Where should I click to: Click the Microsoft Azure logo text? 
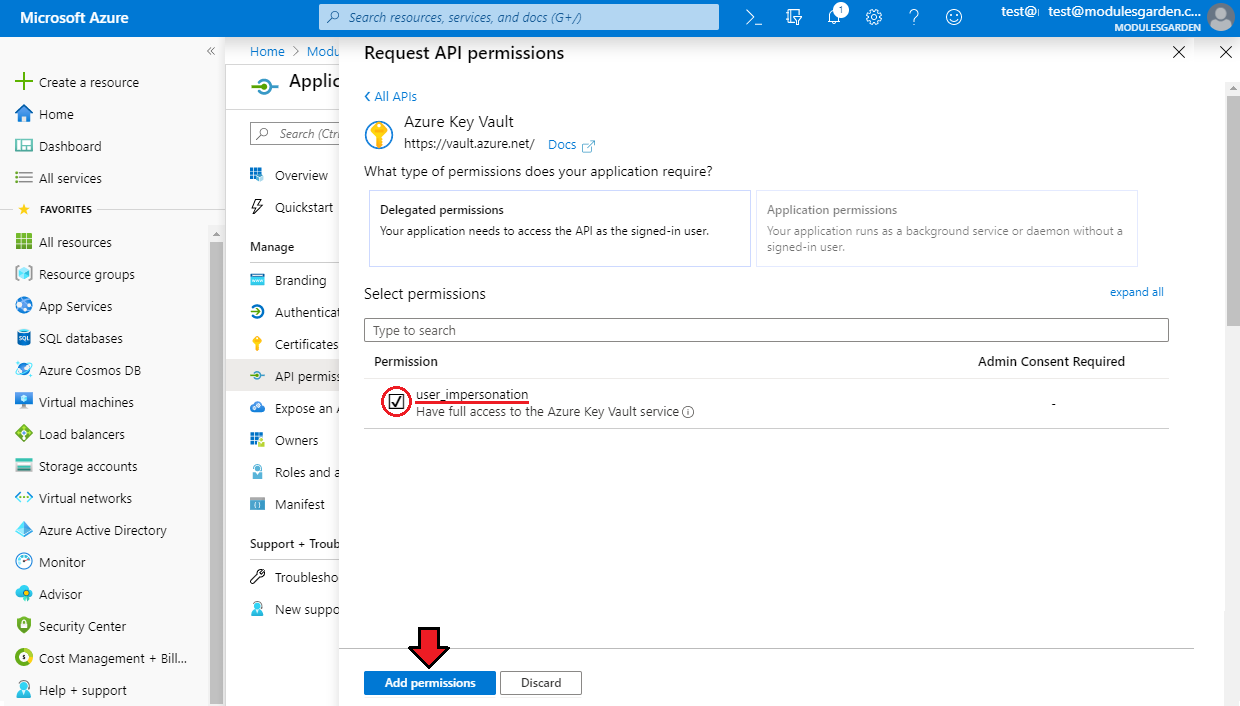74,17
